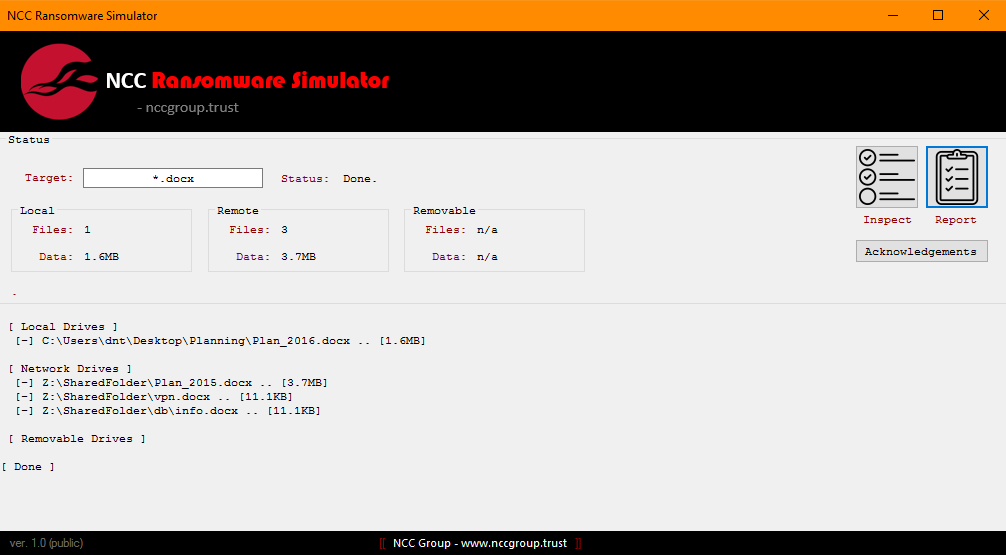
Task: Click the nccgroup.trust subtitle in header
Action: (x=188, y=108)
